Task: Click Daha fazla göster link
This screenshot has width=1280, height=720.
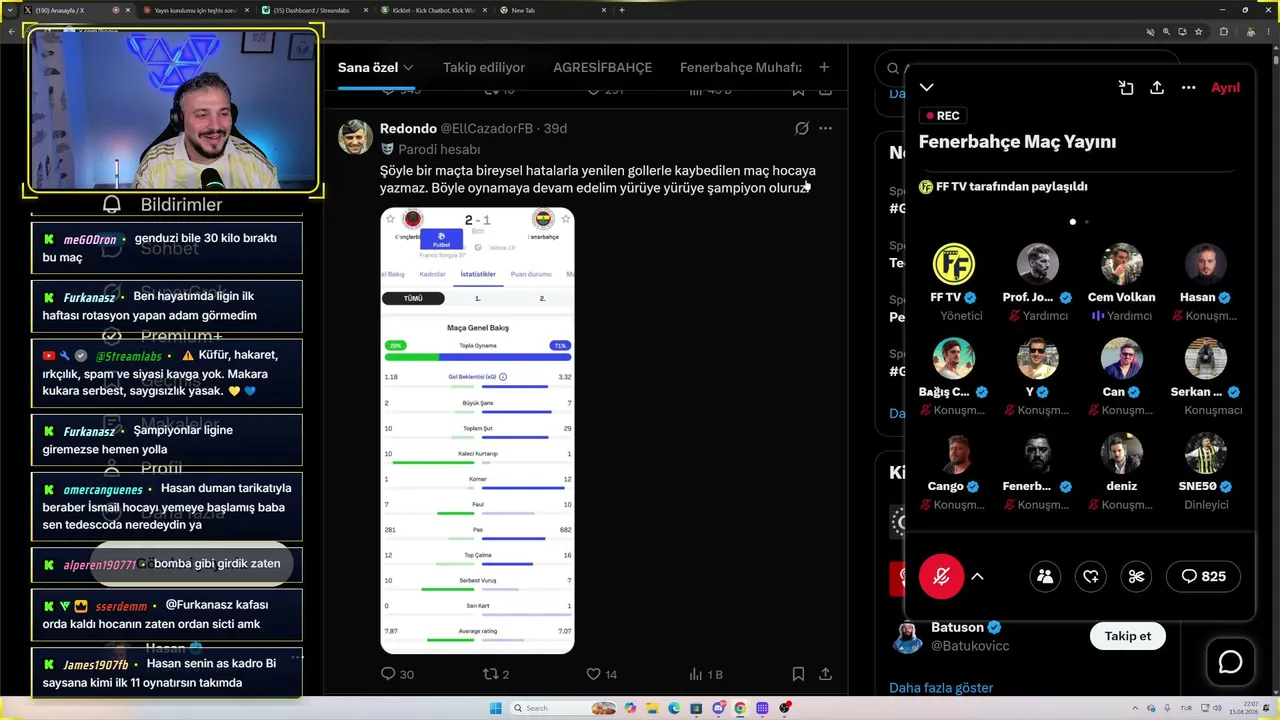Action: tap(941, 688)
